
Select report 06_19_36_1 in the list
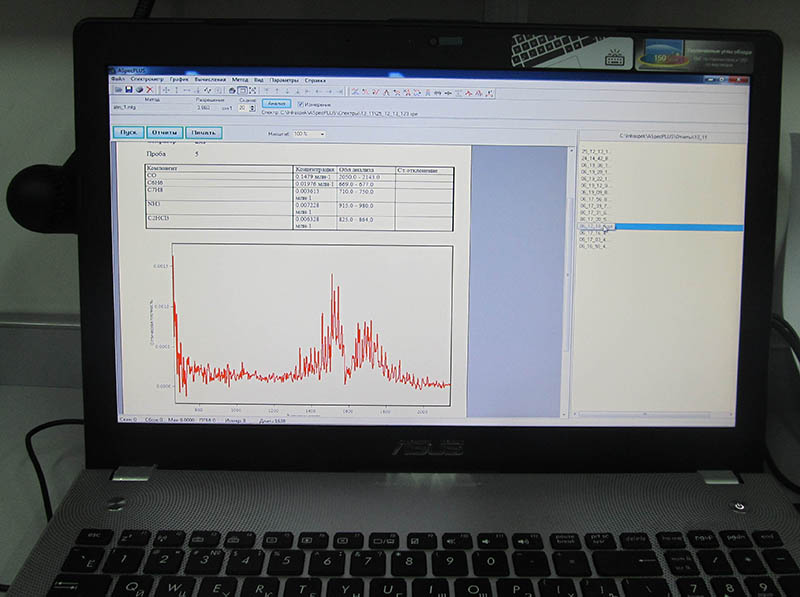594,165
